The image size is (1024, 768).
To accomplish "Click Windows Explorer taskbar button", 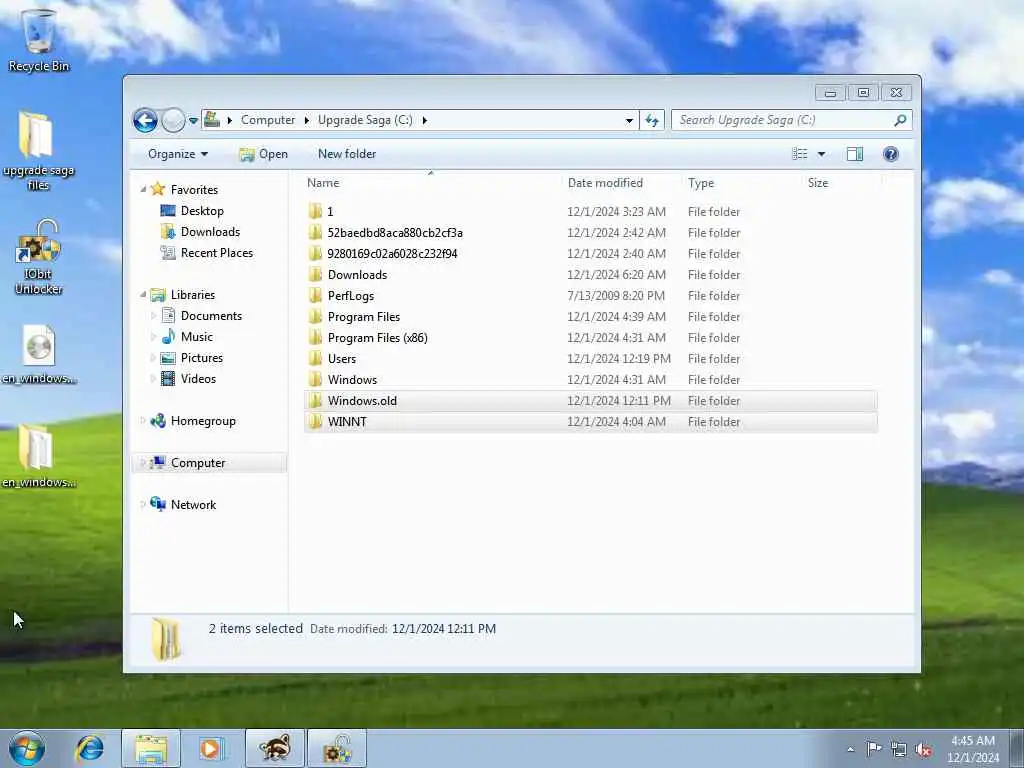I will click(x=151, y=748).
